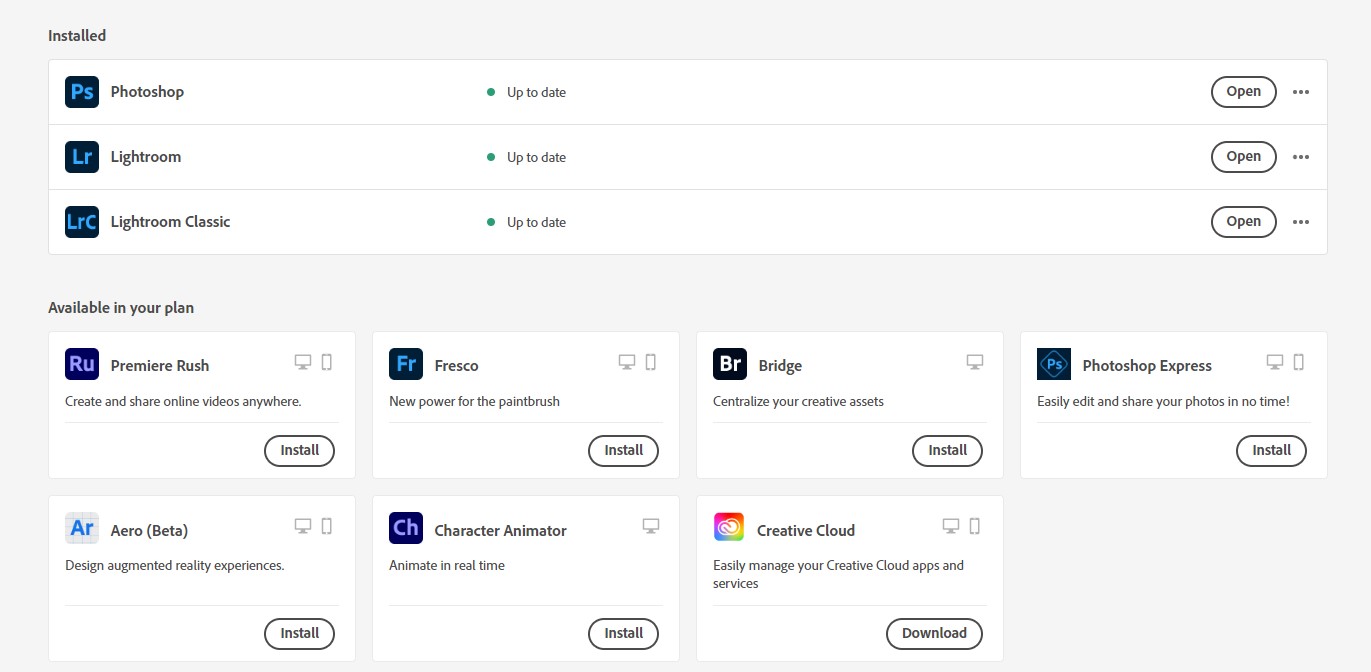Image resolution: width=1371 pixels, height=672 pixels.
Task: Click the desktop platform icon for Bridge
Action: point(975,362)
